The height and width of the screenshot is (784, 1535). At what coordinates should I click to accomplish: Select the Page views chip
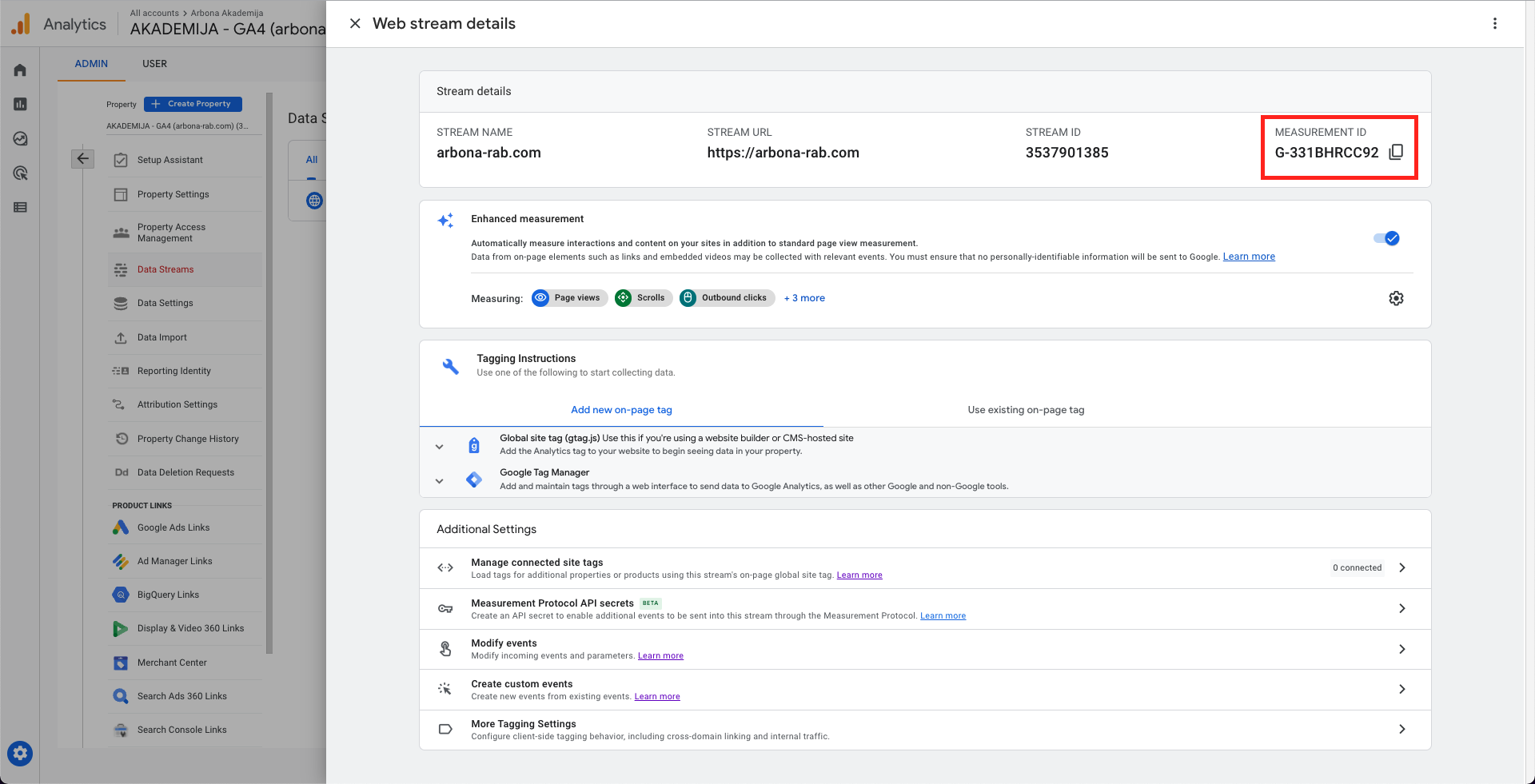coord(569,298)
